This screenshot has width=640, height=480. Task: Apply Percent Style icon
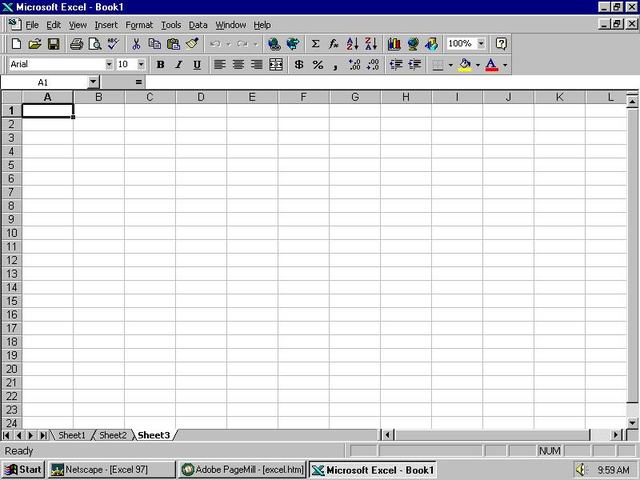[x=318, y=64]
